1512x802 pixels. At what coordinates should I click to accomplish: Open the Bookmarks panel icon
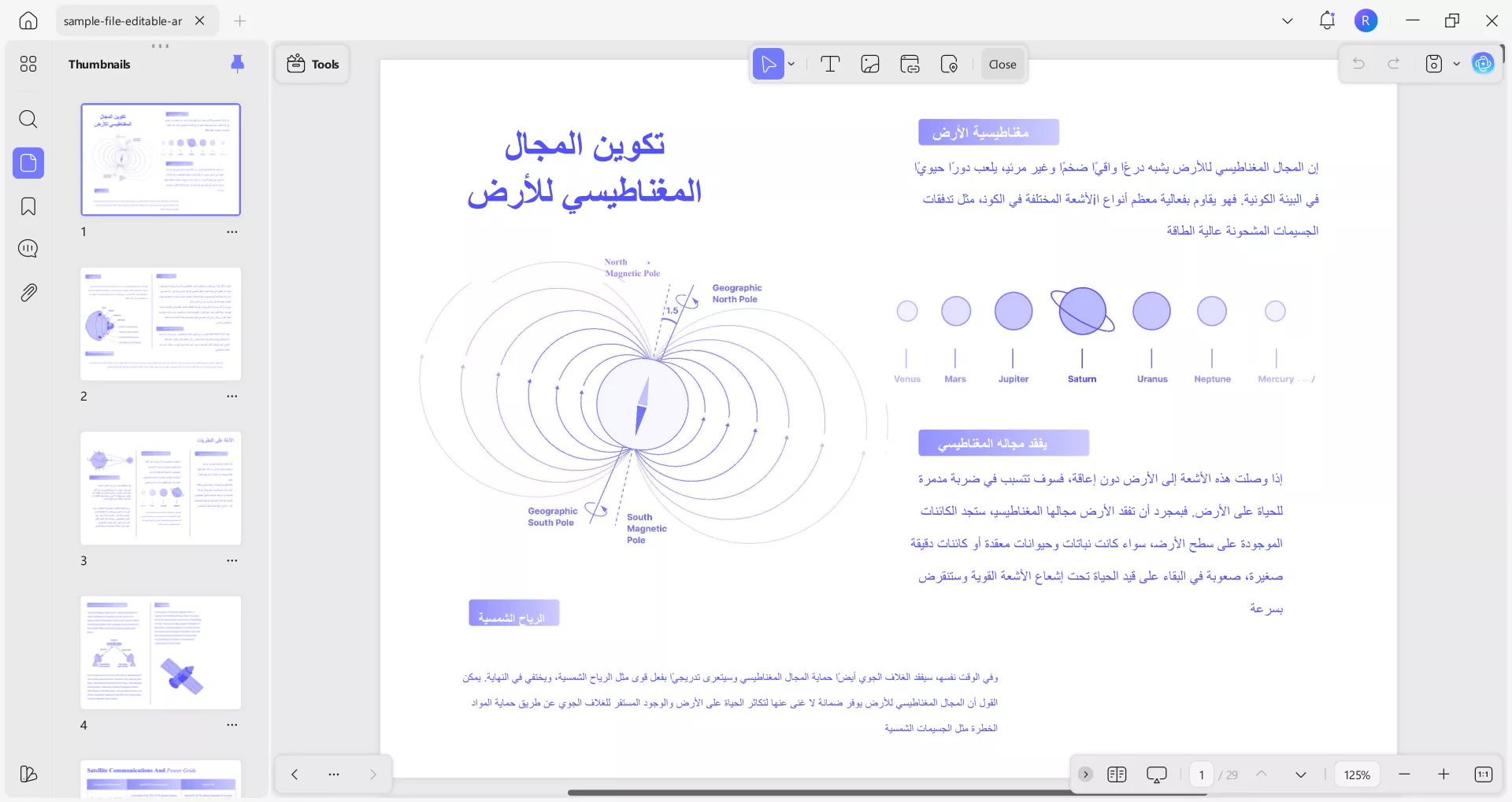click(x=28, y=206)
